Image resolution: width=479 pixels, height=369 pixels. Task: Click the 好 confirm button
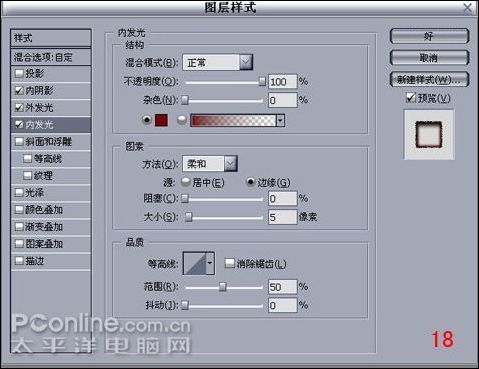pos(429,36)
